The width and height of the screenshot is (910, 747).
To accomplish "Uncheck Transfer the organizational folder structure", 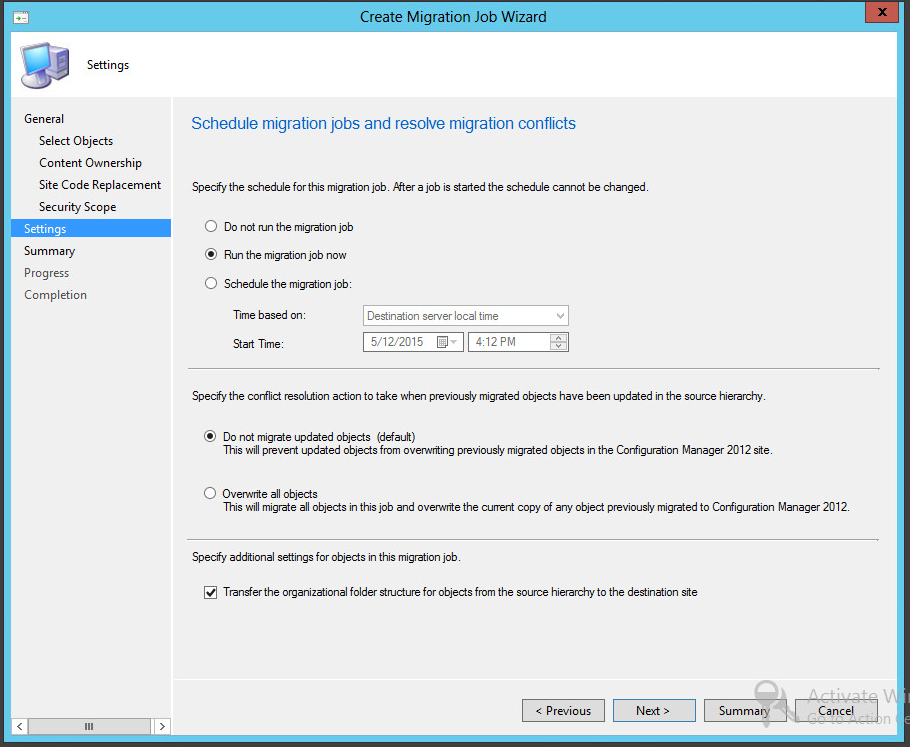I will click(210, 592).
